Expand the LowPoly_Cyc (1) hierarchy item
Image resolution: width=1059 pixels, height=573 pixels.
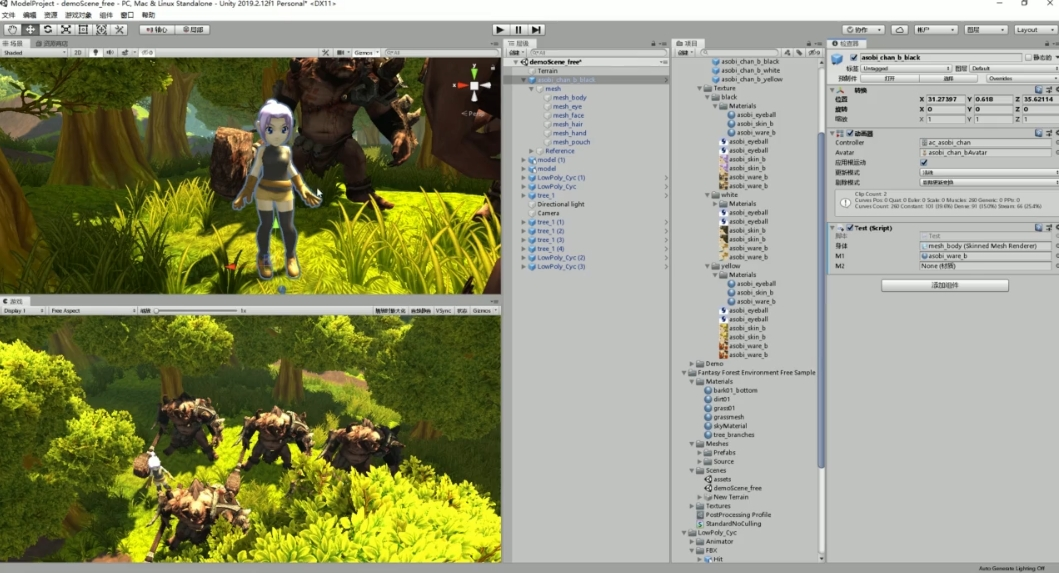pos(523,178)
